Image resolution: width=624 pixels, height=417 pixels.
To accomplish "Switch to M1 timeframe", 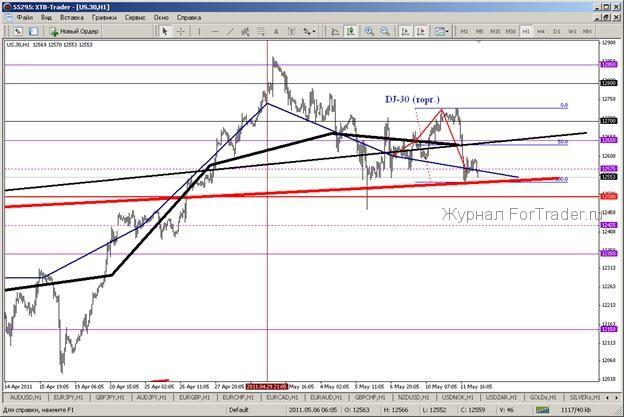I will tap(464, 31).
